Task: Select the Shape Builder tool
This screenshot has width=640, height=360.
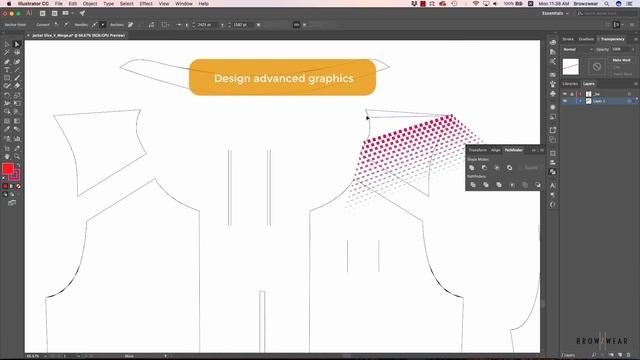Action: (7, 111)
